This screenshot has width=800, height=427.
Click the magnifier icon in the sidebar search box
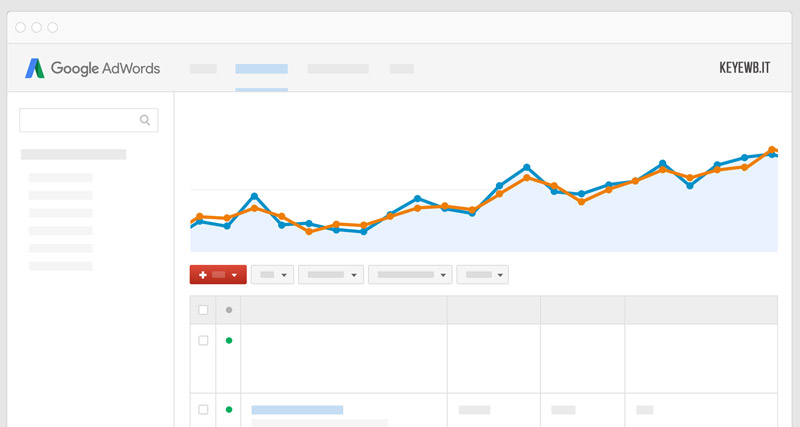[x=145, y=120]
